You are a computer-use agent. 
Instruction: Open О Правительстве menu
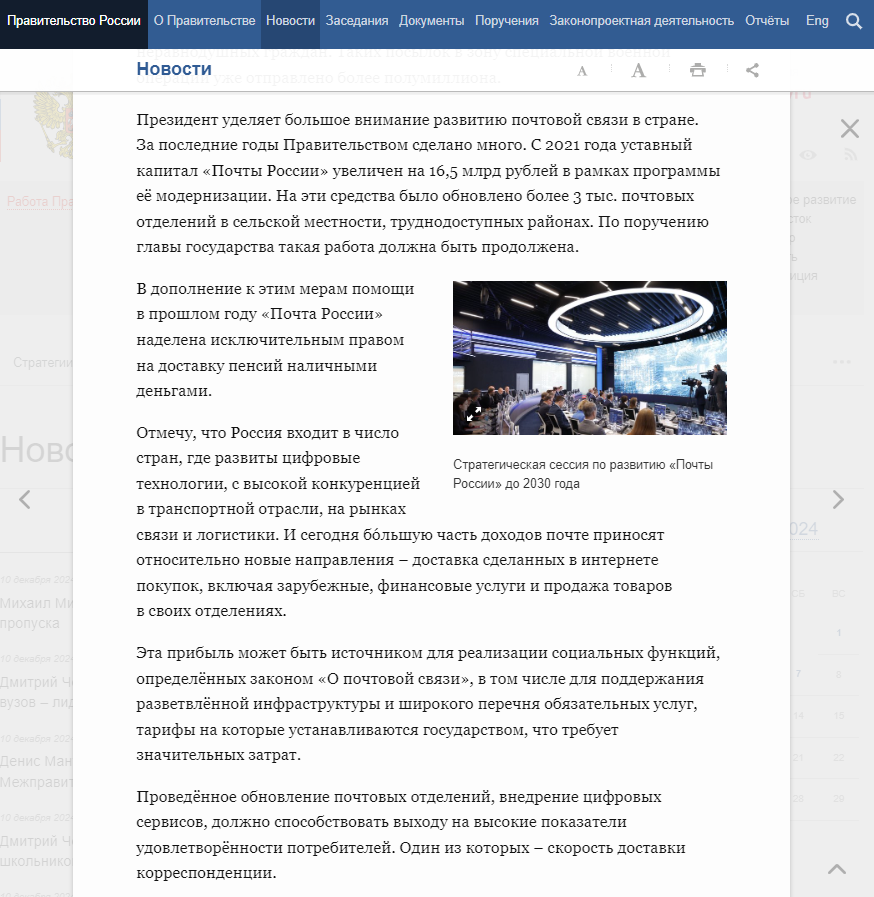pyautogui.click(x=204, y=21)
